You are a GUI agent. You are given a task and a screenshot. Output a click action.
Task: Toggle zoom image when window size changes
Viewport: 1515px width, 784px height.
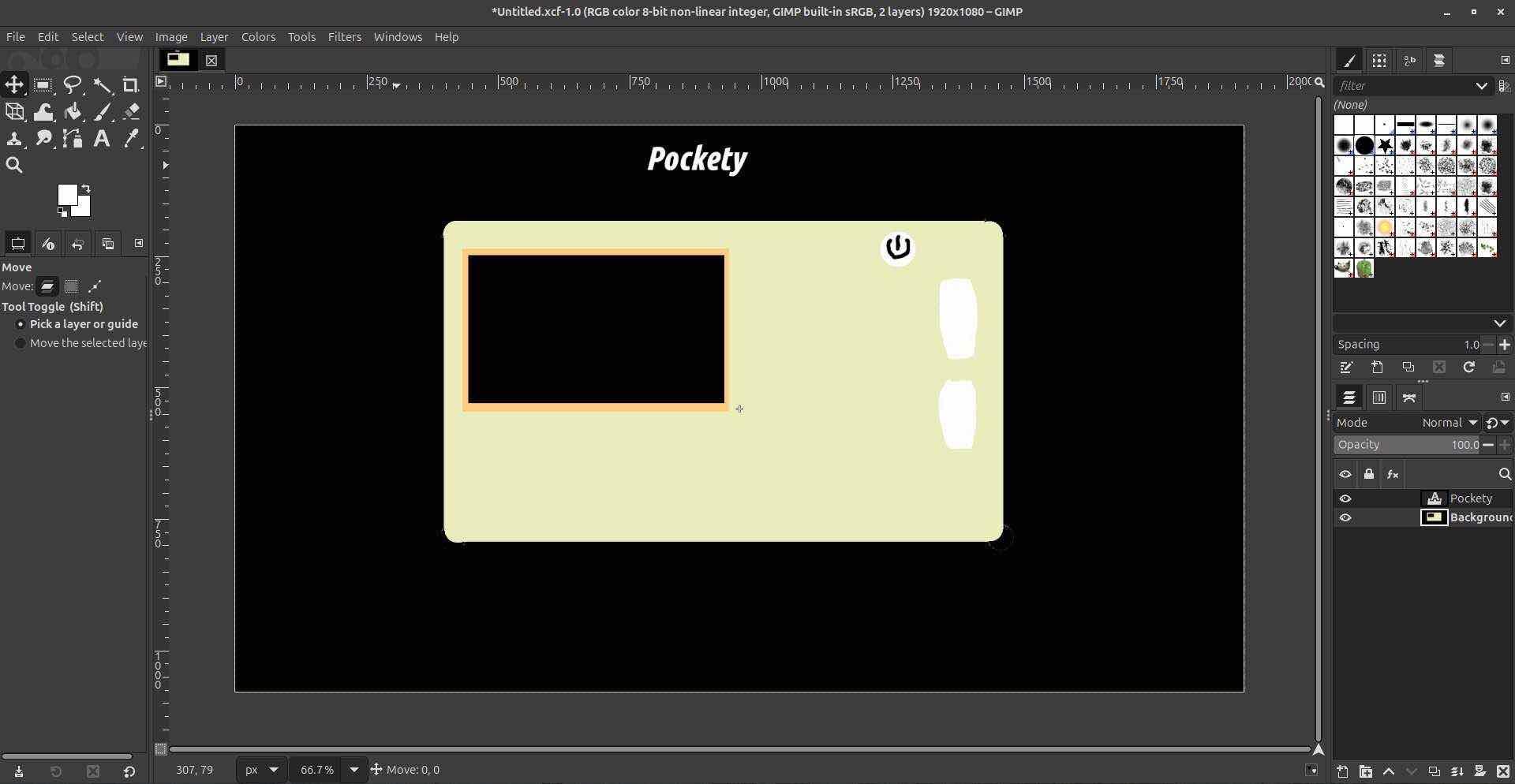pos(1319,82)
